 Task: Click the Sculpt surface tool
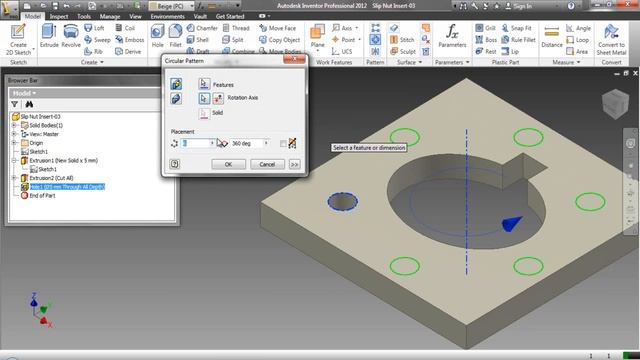403,51
